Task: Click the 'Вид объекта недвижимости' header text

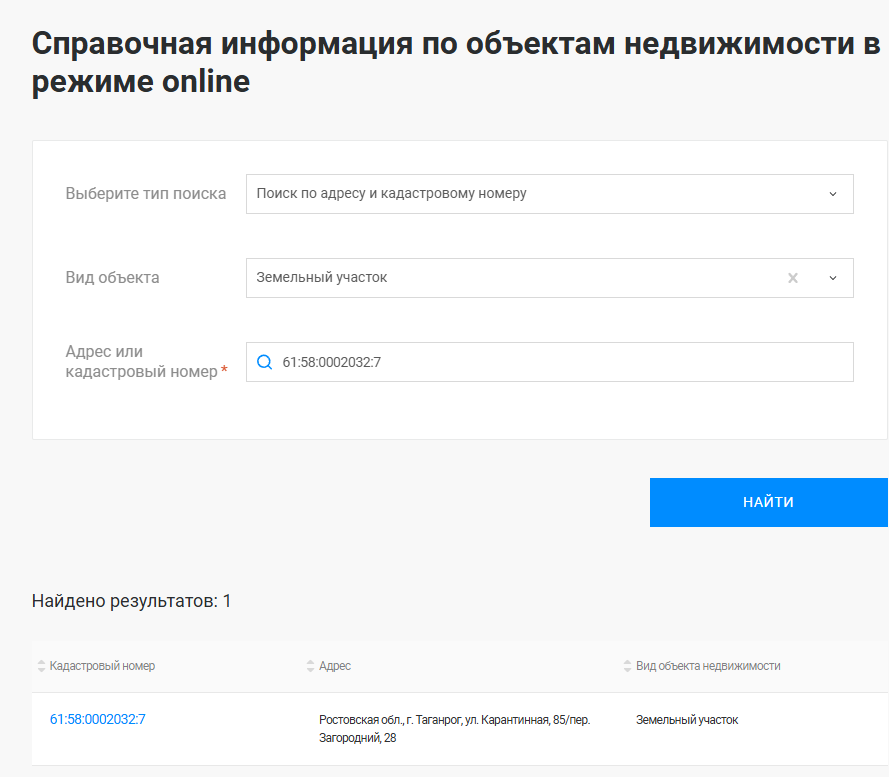Action: coord(708,666)
